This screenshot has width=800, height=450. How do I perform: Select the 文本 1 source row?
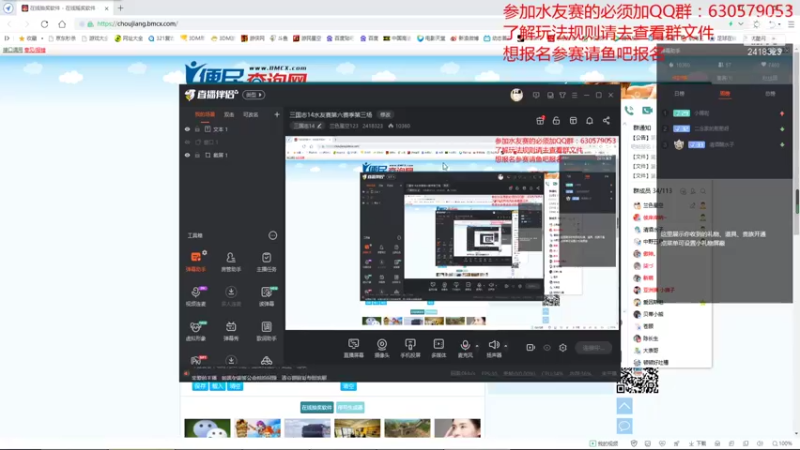[x=232, y=129]
